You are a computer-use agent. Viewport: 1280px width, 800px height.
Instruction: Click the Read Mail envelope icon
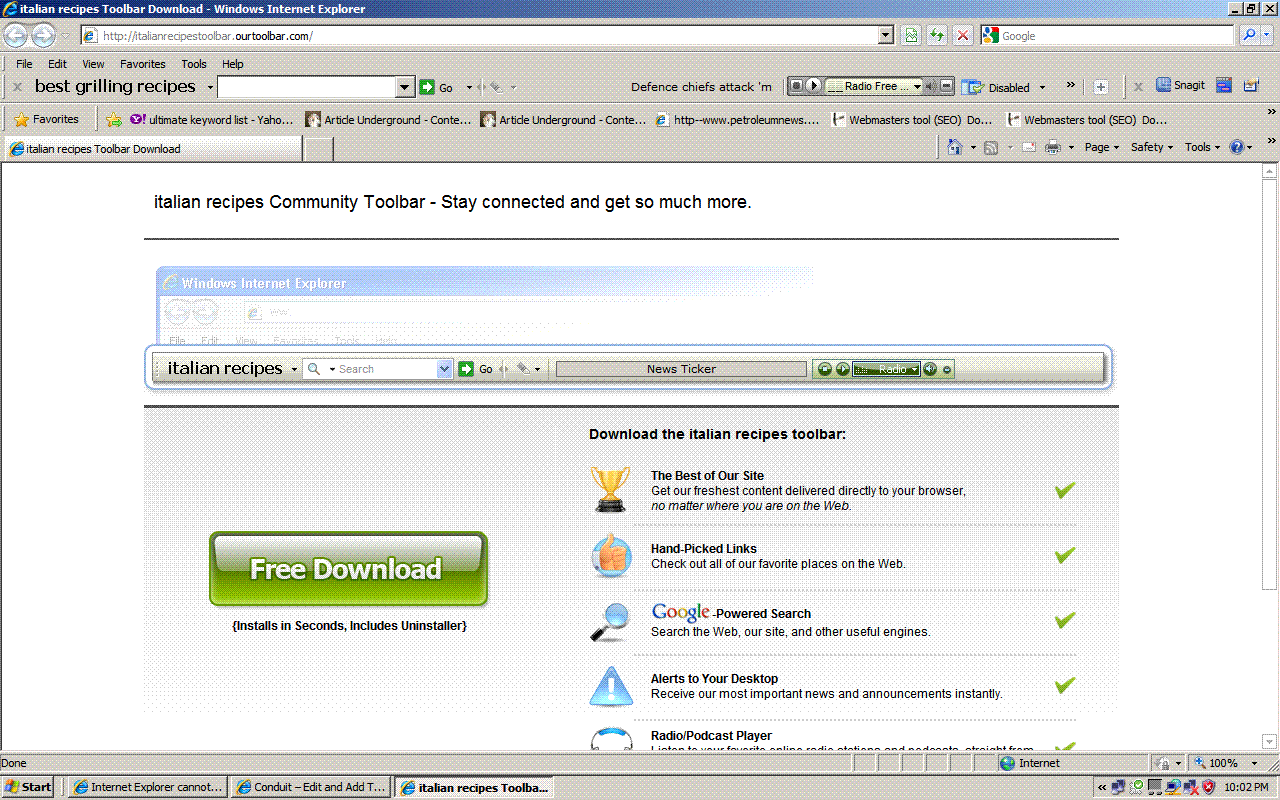[x=1028, y=148]
